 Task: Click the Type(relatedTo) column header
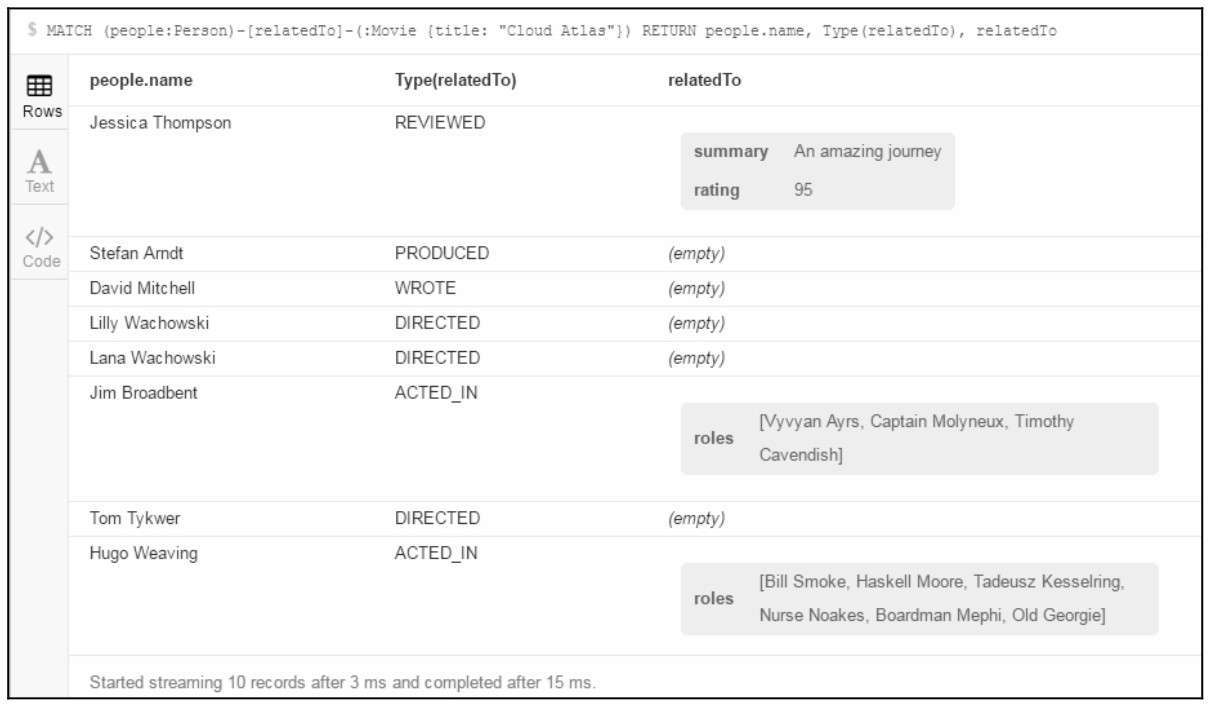pos(455,81)
